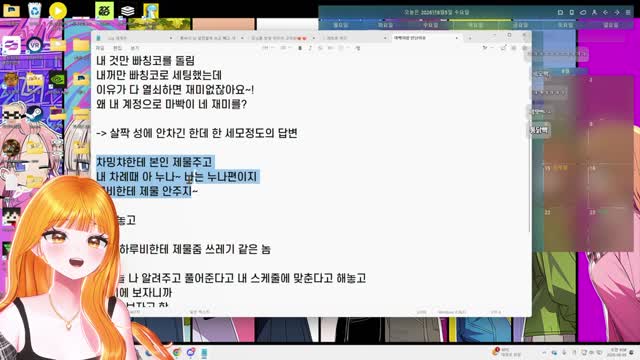Click the Italic formatting icon in Notepad
Image resolution: width=640 pixels, height=360 pixels.
[x=310, y=48]
